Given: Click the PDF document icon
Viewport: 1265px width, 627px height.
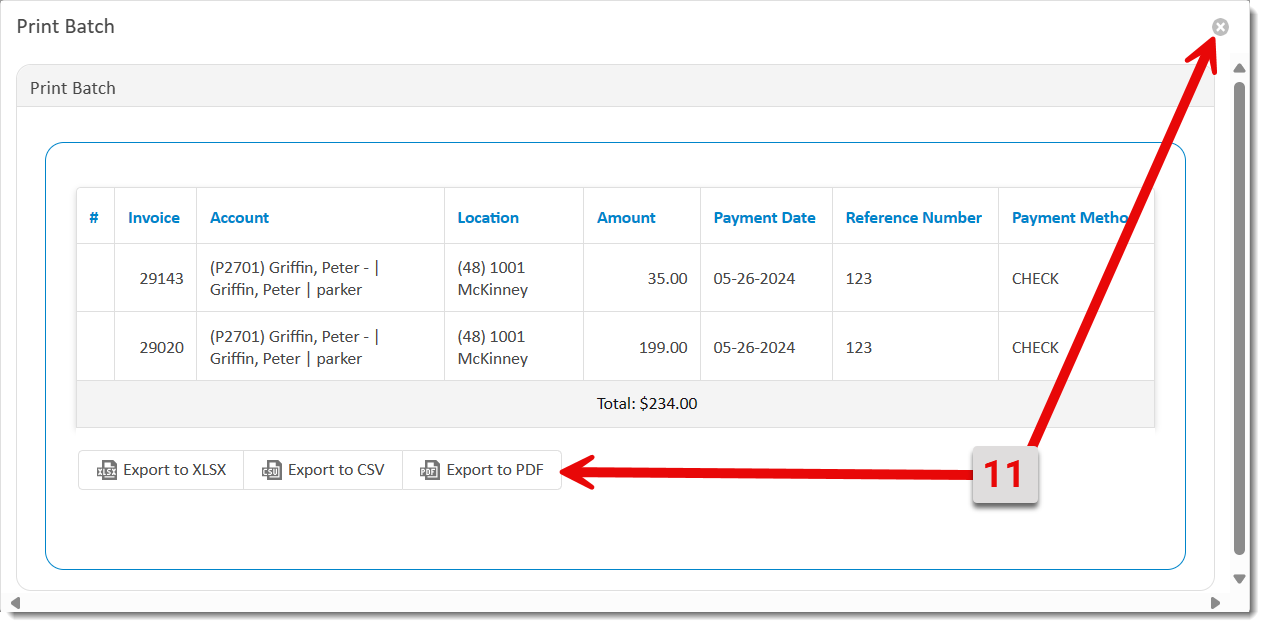Looking at the screenshot, I should pos(429,469).
